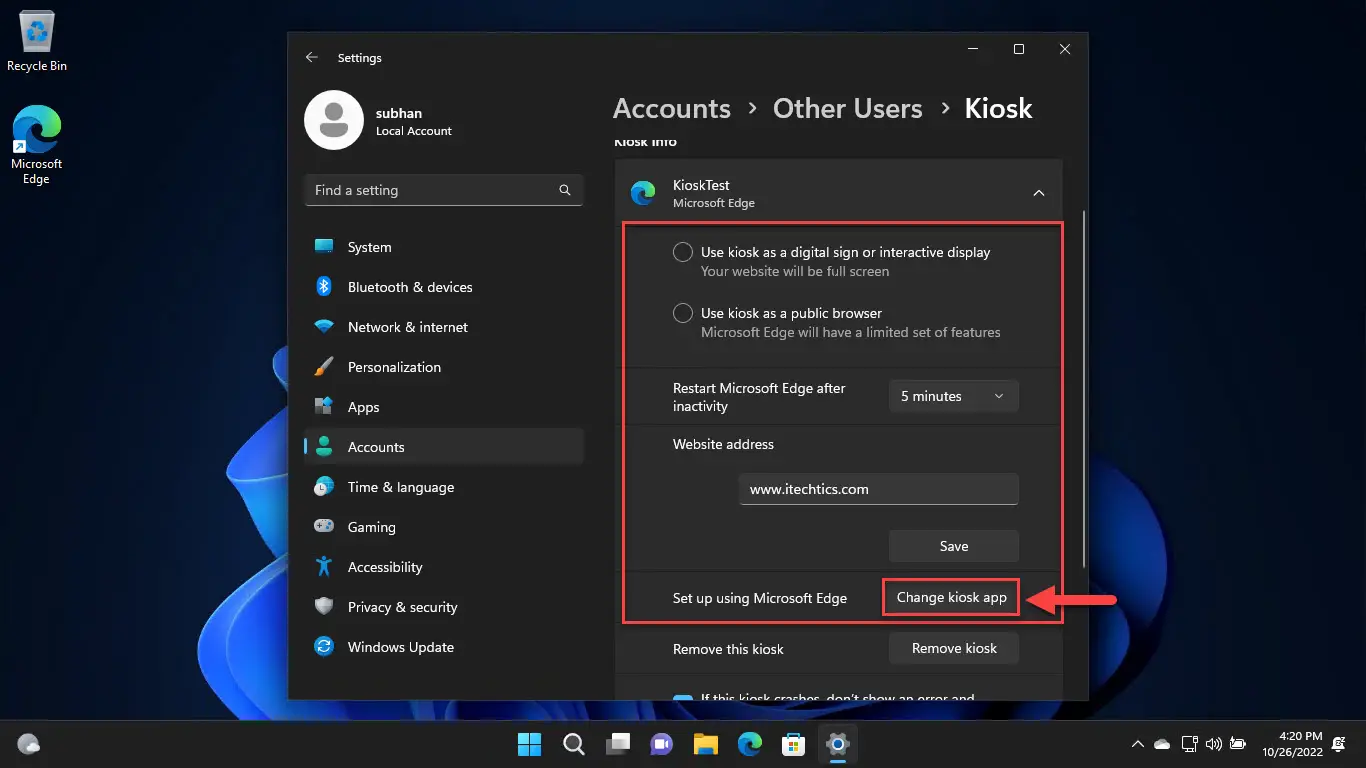Click the search magnifier in Find a setting
1366x768 pixels.
point(565,190)
